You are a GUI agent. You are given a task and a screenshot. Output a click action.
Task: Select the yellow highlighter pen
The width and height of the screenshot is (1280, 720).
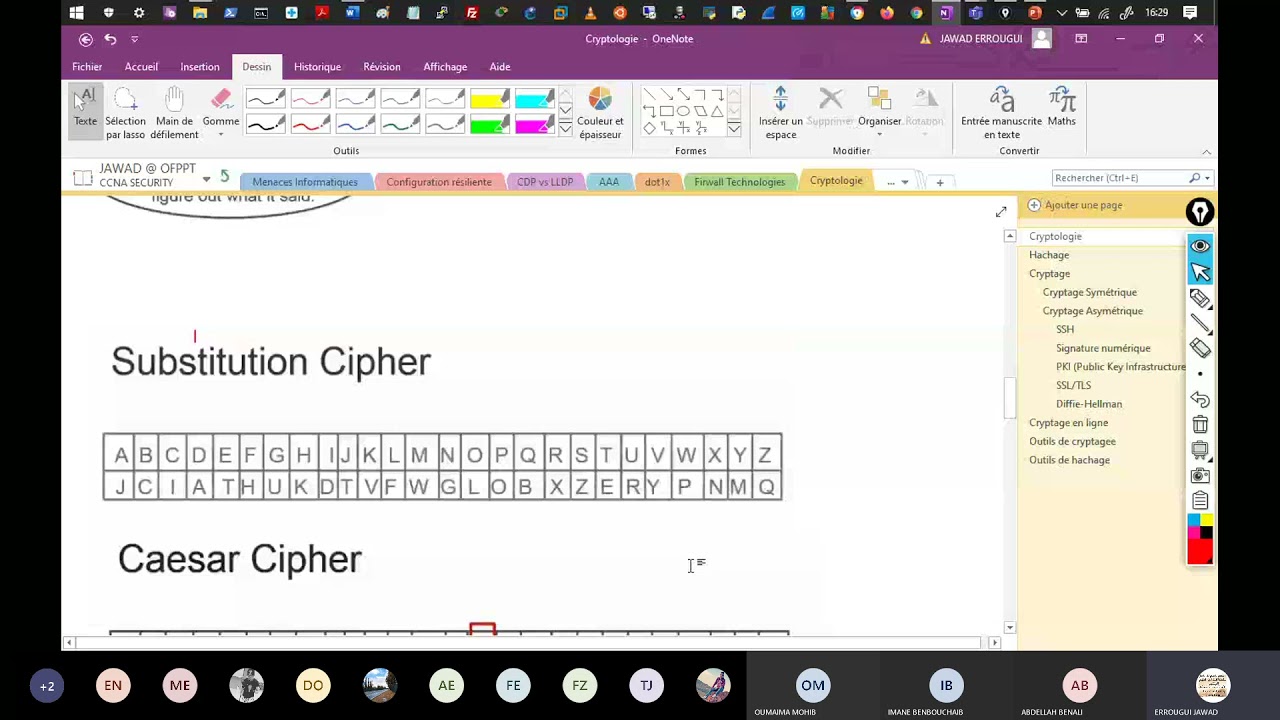[490, 99]
